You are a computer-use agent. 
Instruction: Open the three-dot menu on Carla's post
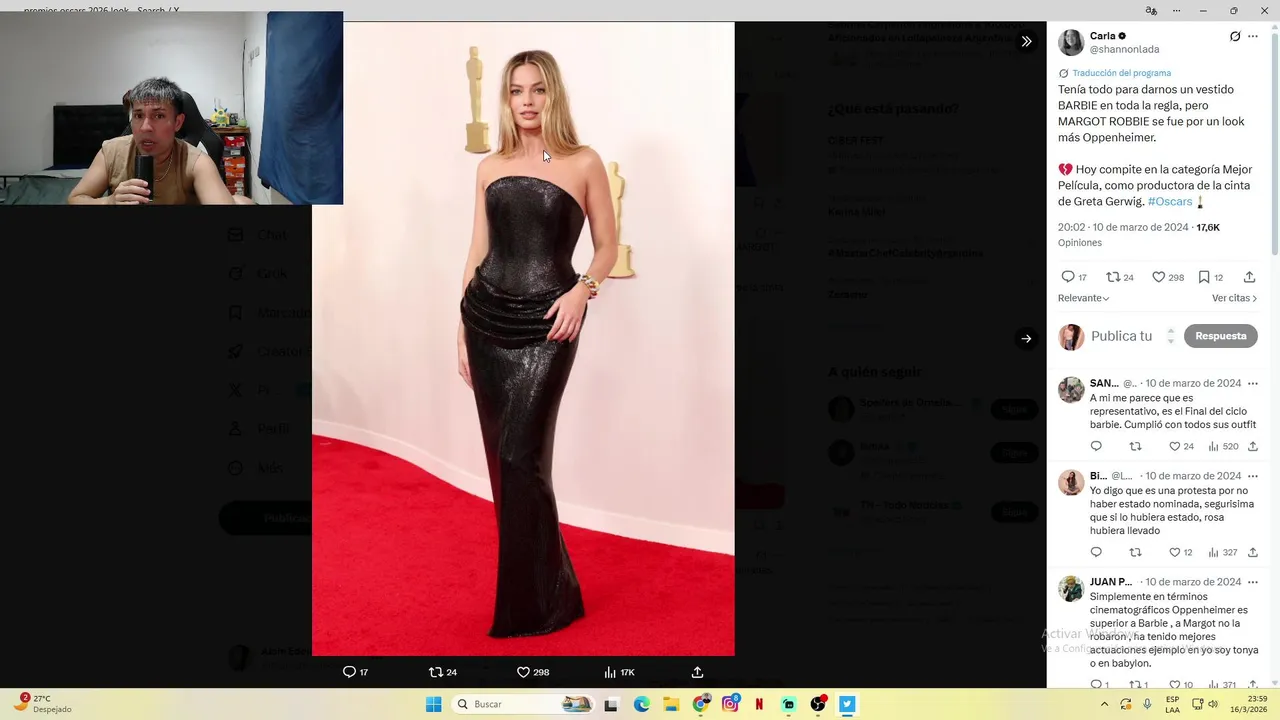(x=1253, y=36)
